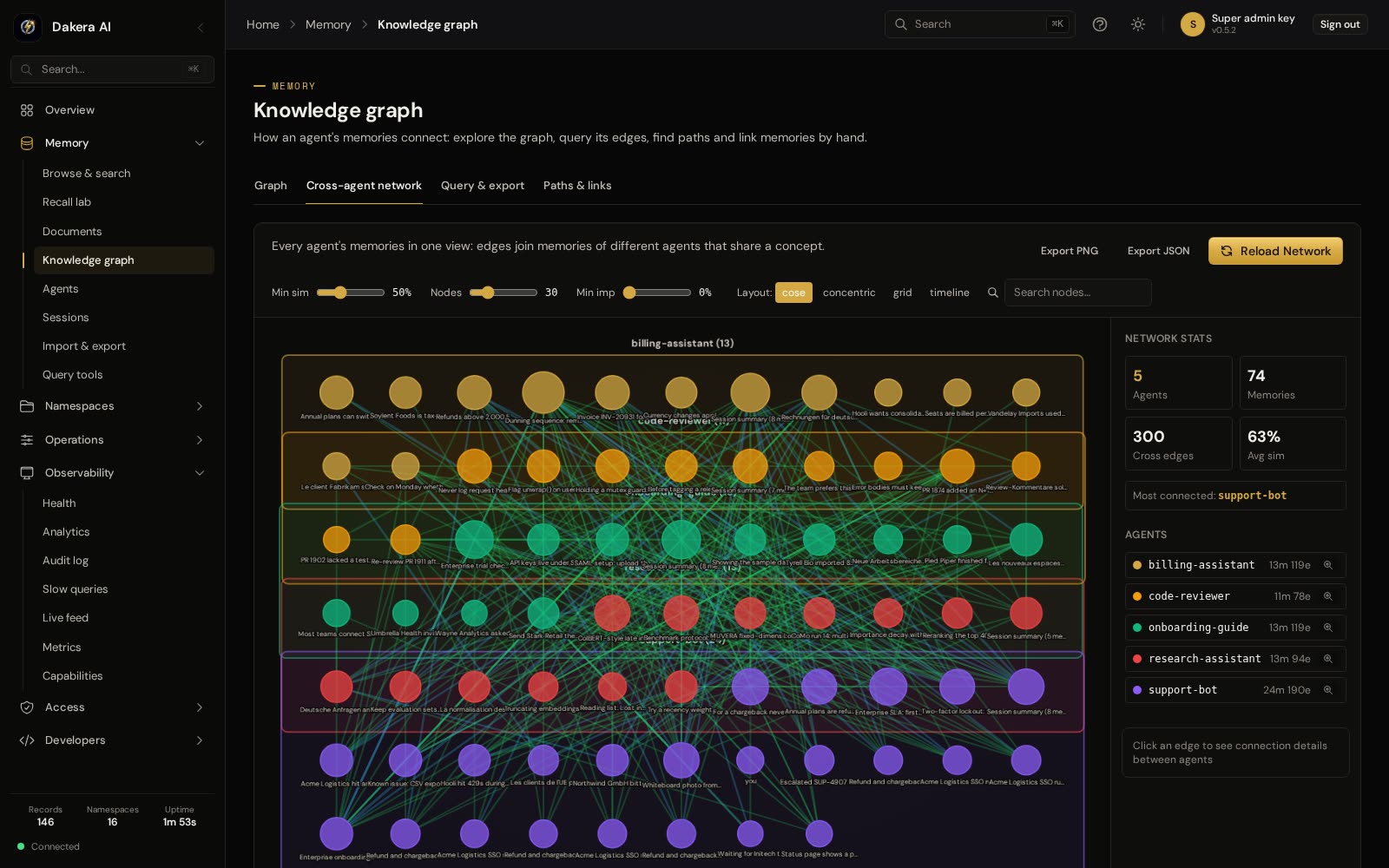The width and height of the screenshot is (1389, 868).
Task: Switch to the Graph tab
Action: click(270, 186)
